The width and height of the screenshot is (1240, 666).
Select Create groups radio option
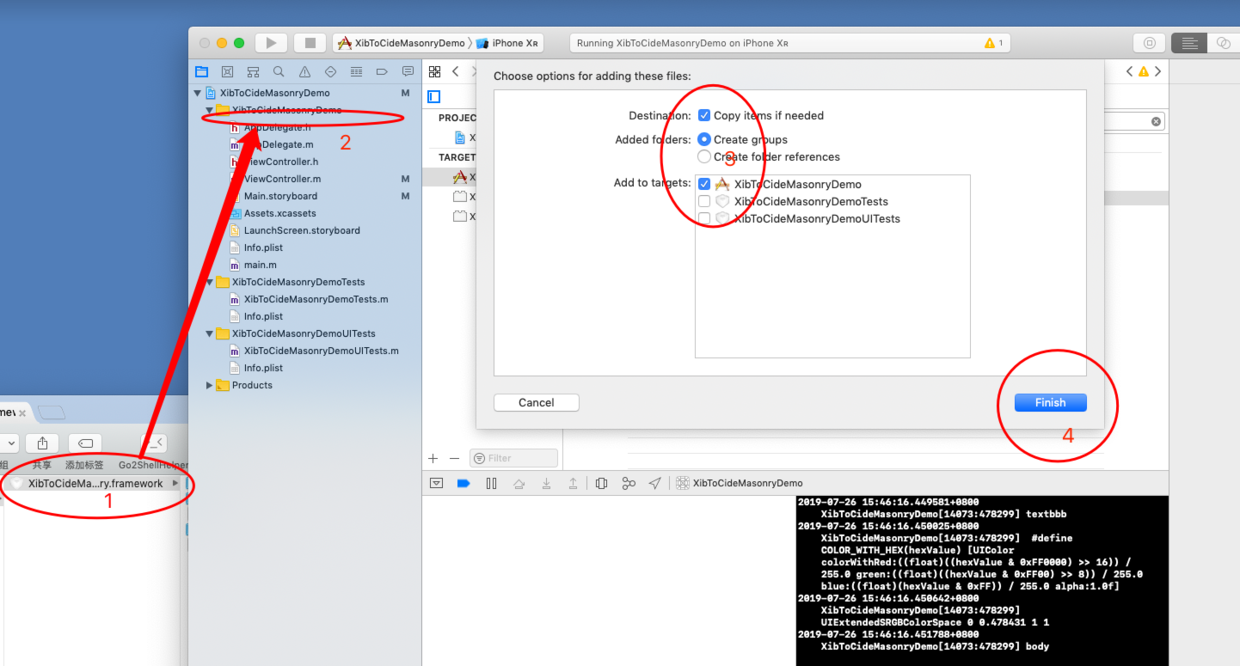pos(704,139)
